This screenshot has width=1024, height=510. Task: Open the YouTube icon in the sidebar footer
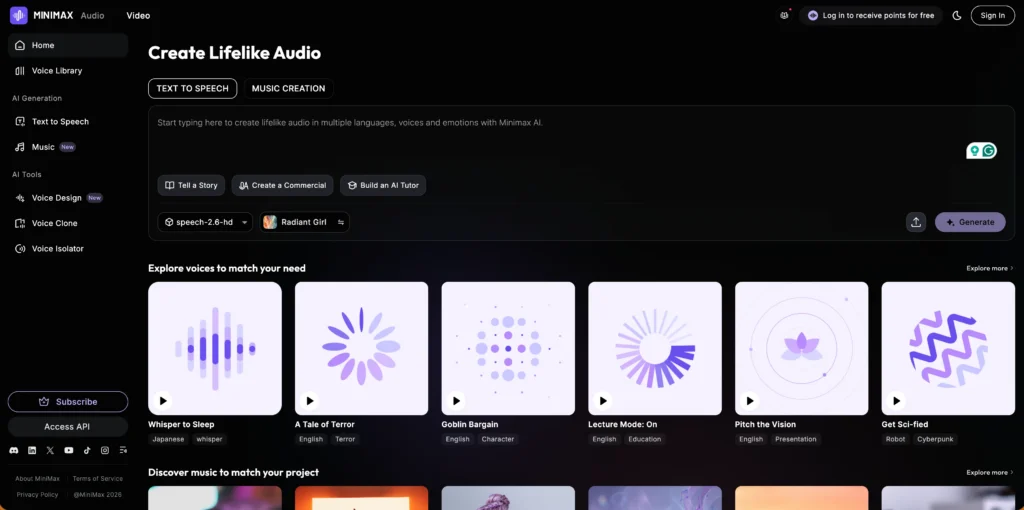(x=68, y=451)
